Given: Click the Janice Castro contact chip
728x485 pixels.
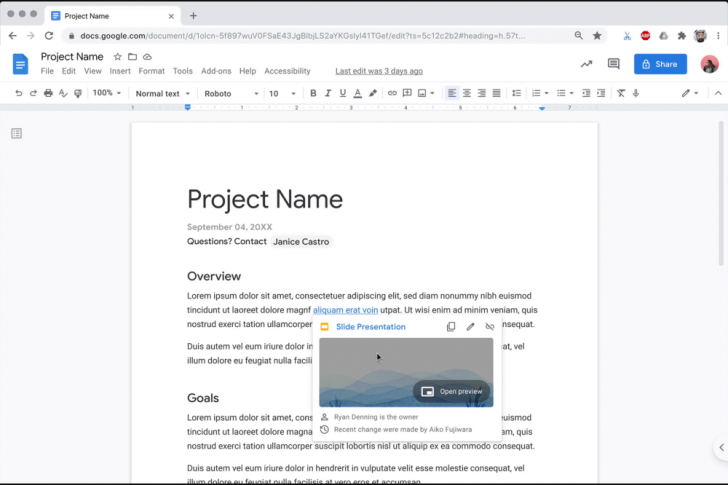Looking at the screenshot, I should (301, 242).
